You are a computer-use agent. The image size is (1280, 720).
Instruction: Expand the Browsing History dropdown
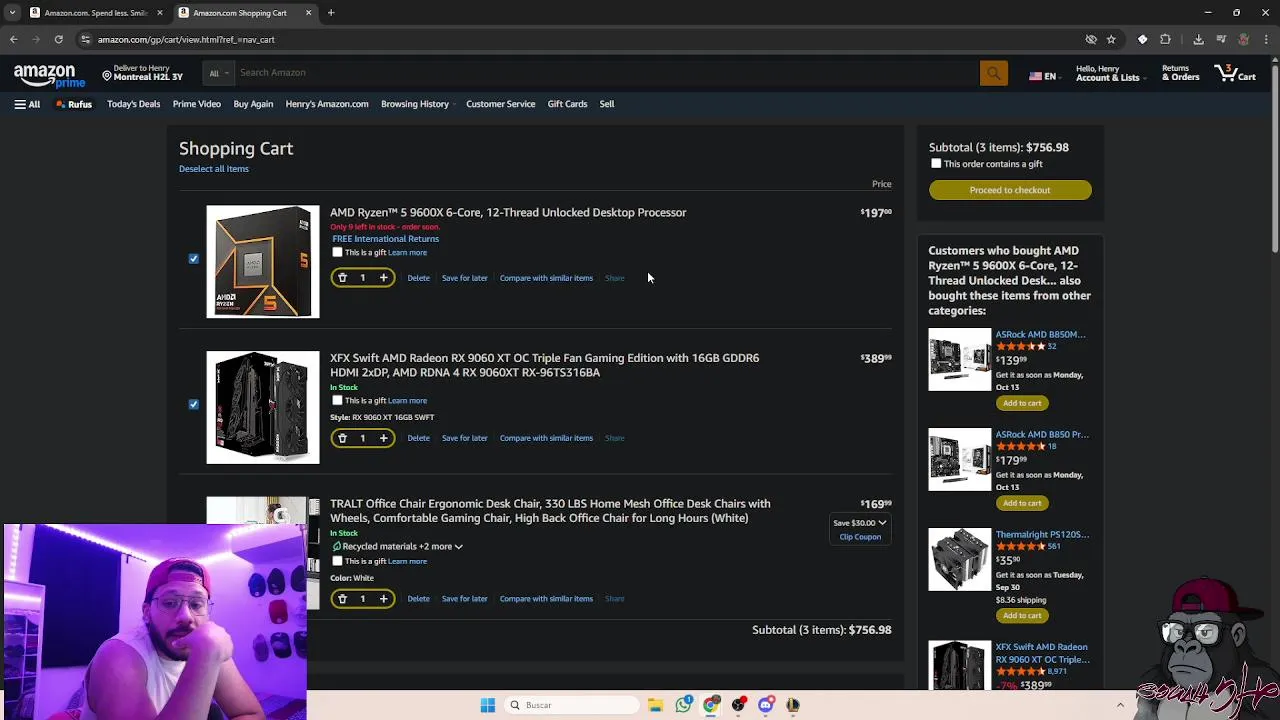pyautogui.click(x=417, y=104)
